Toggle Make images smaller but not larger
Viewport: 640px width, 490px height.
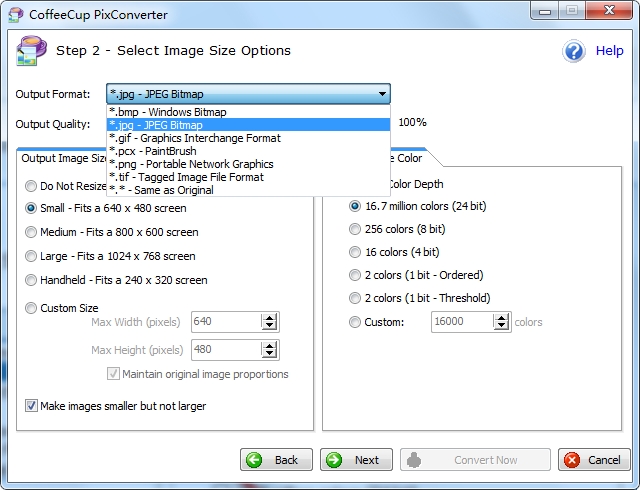pos(32,406)
